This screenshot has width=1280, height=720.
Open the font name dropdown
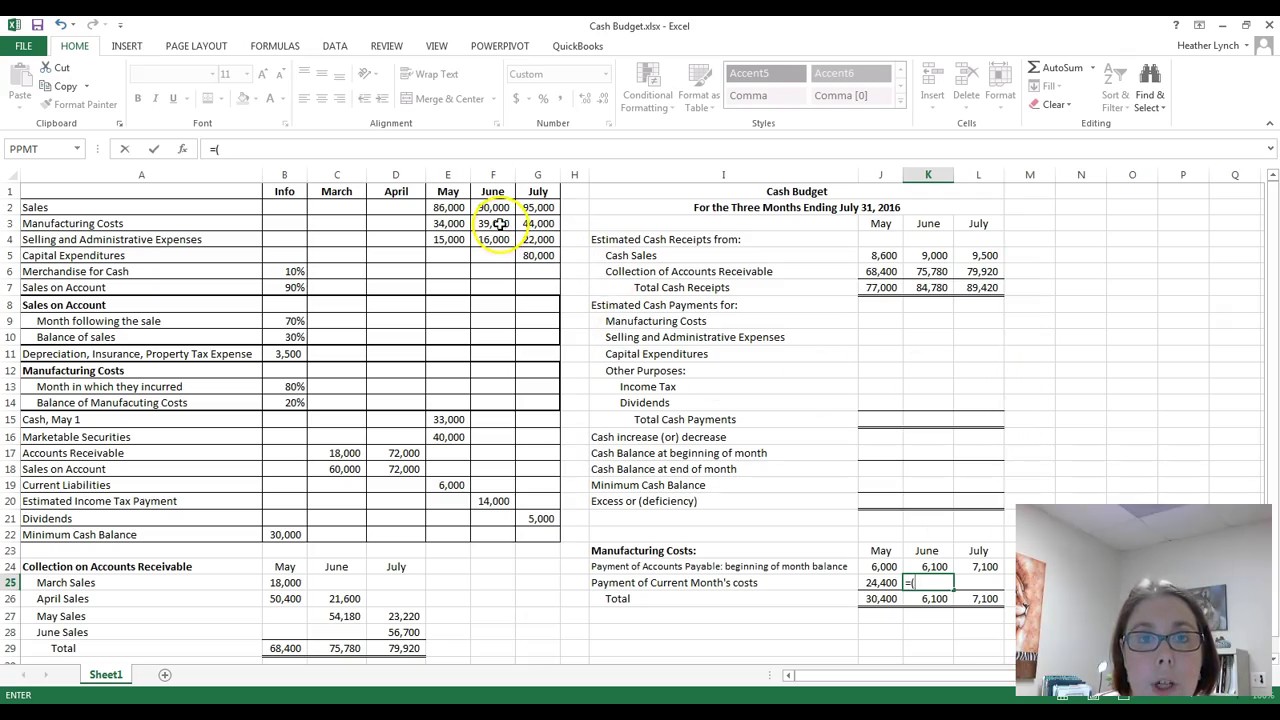(212, 74)
